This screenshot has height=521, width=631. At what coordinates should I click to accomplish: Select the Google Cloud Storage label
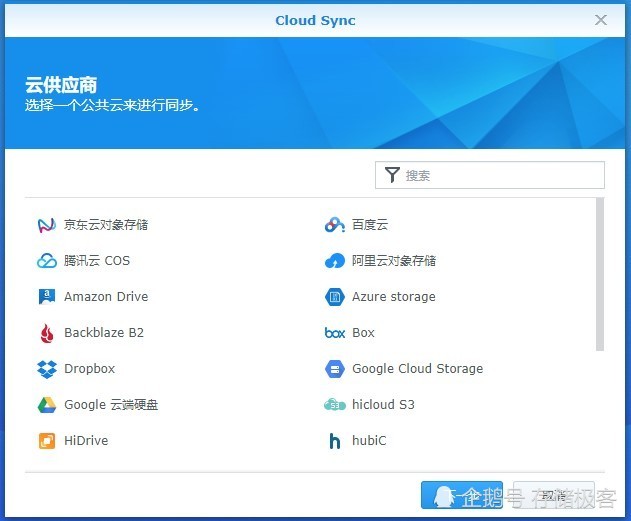418,369
